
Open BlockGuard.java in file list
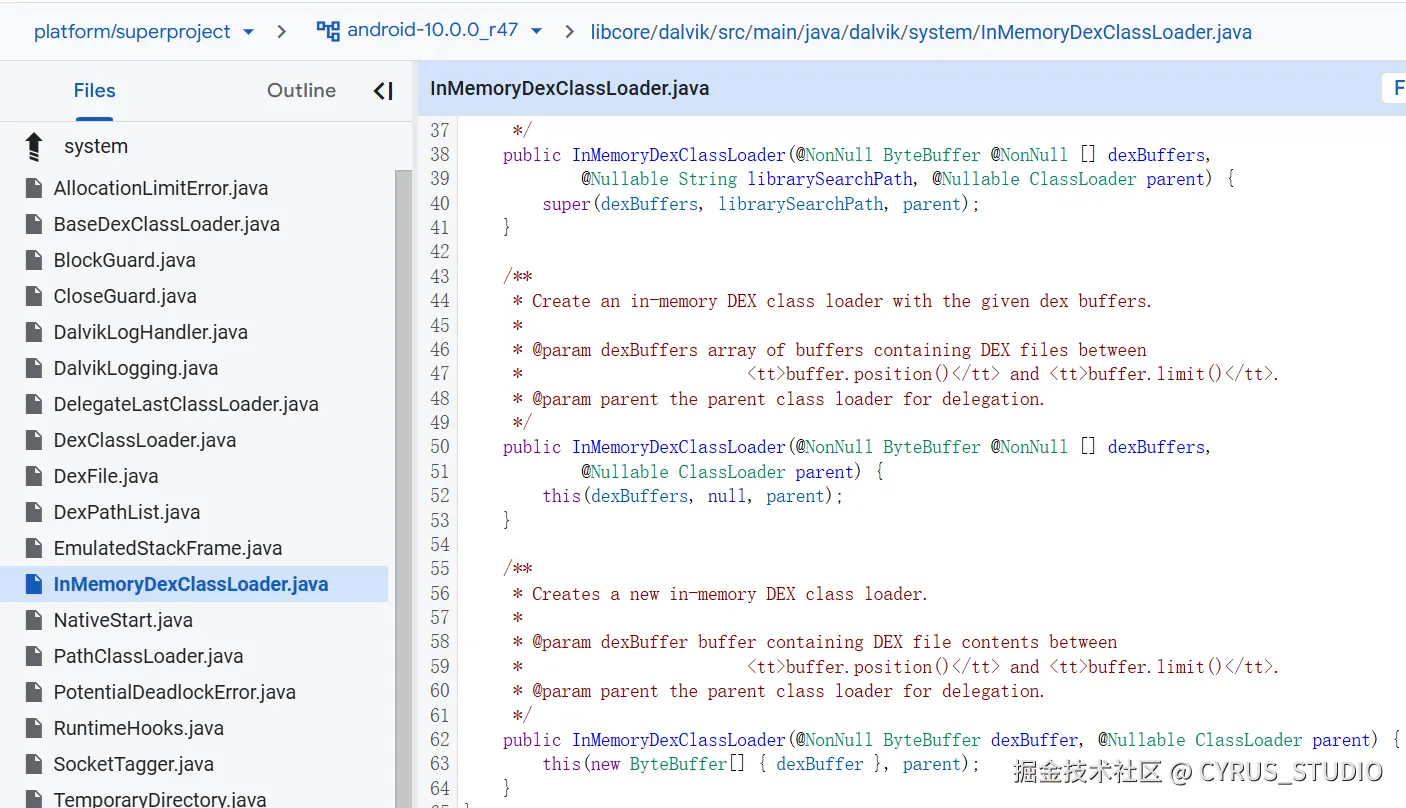(125, 260)
